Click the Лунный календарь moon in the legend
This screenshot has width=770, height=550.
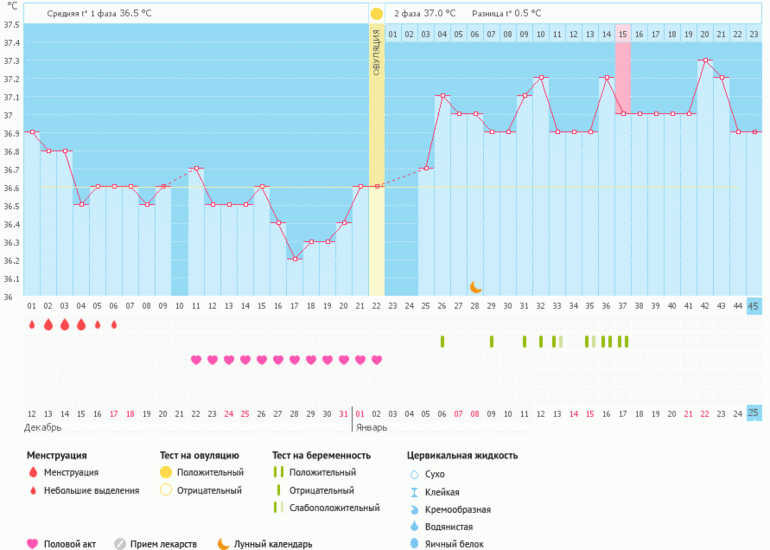pos(223,543)
